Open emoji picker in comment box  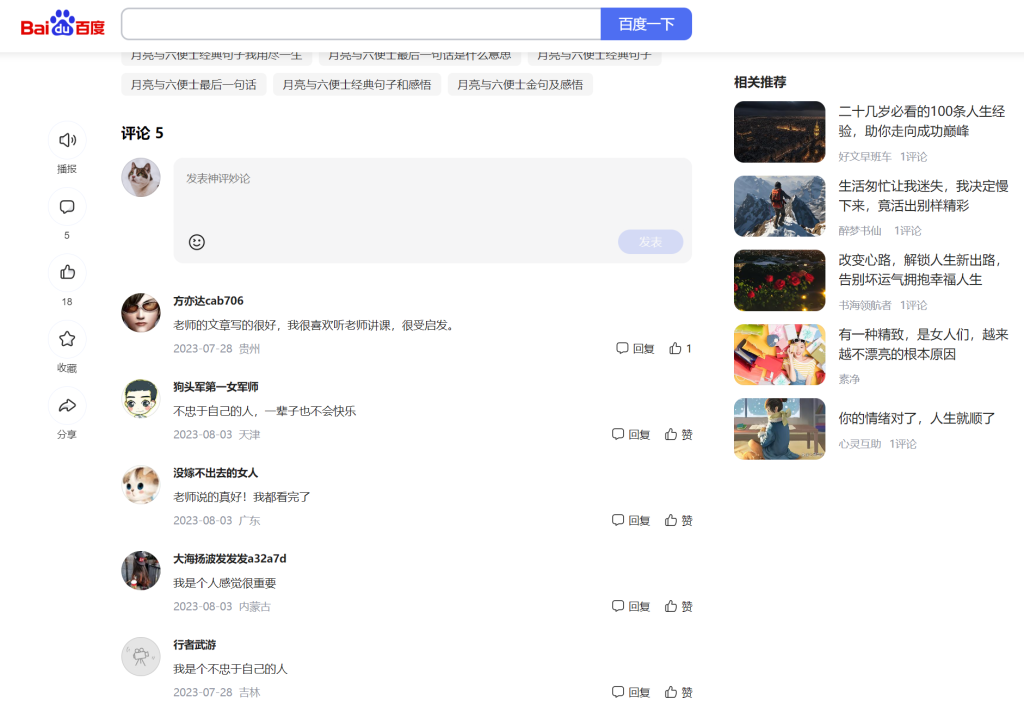click(197, 242)
